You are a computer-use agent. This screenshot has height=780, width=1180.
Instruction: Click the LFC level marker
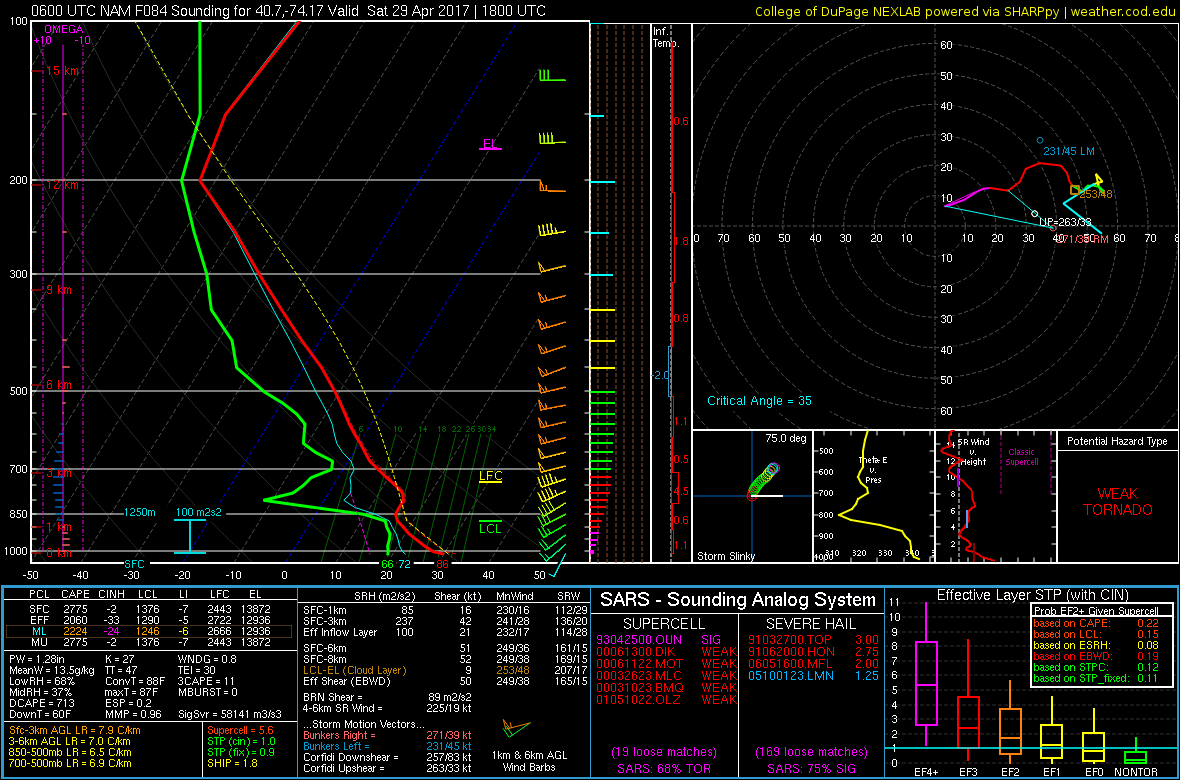click(490, 477)
